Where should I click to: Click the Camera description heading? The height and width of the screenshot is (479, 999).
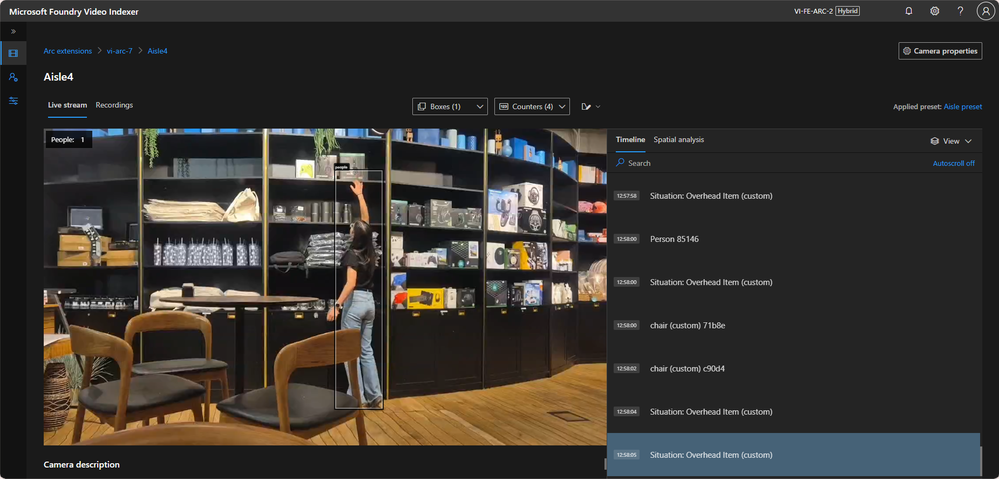coord(82,465)
